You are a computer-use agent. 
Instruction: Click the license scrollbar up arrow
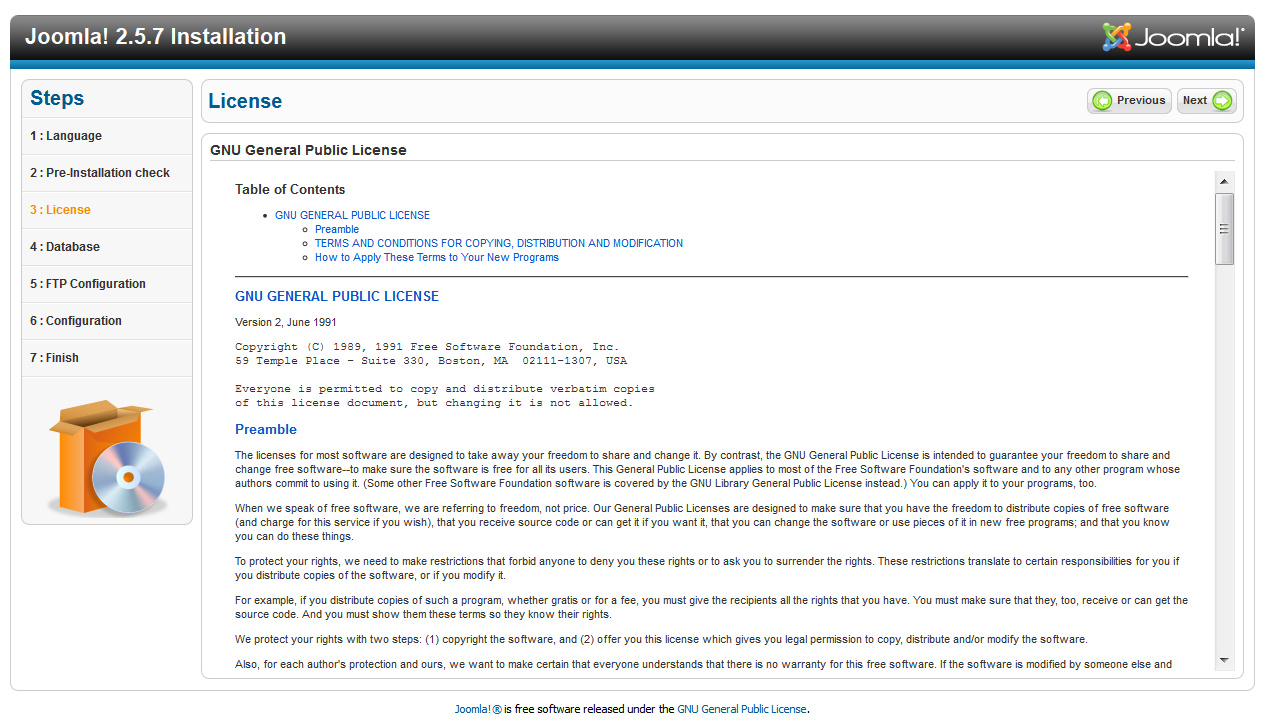(1224, 182)
